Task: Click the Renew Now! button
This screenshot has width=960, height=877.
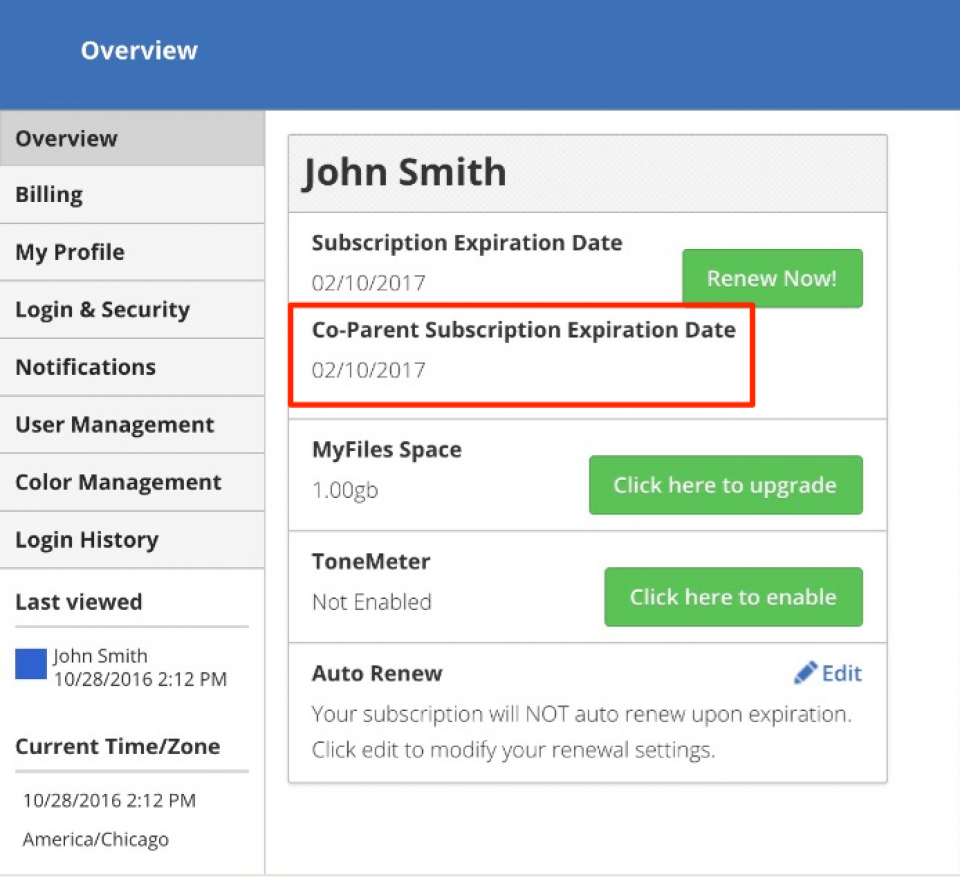Action: 772,278
